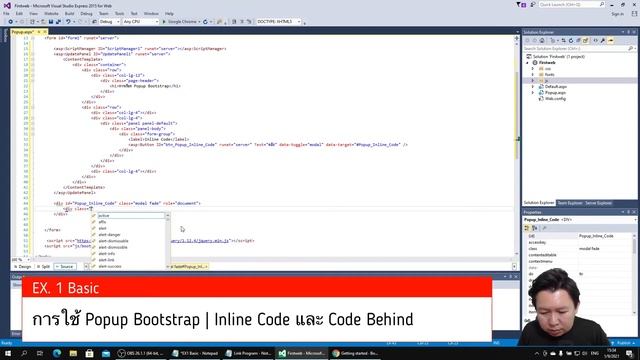Click the Undo toolbar icon
The width and height of the screenshot is (640, 360).
click(x=68, y=22)
